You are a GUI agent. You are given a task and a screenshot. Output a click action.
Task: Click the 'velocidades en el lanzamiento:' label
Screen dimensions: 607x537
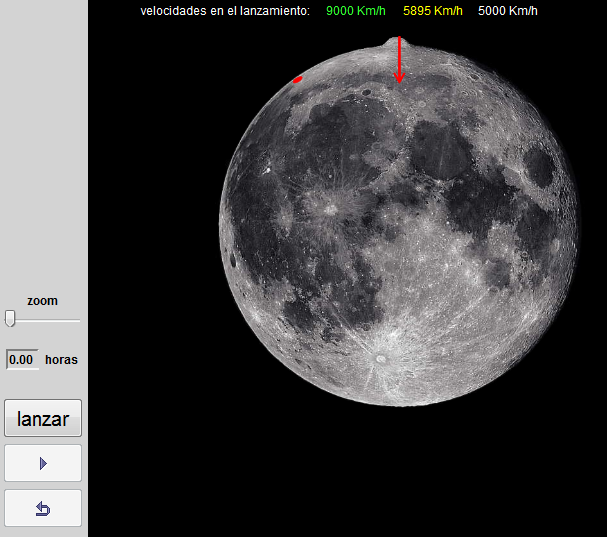point(225,11)
